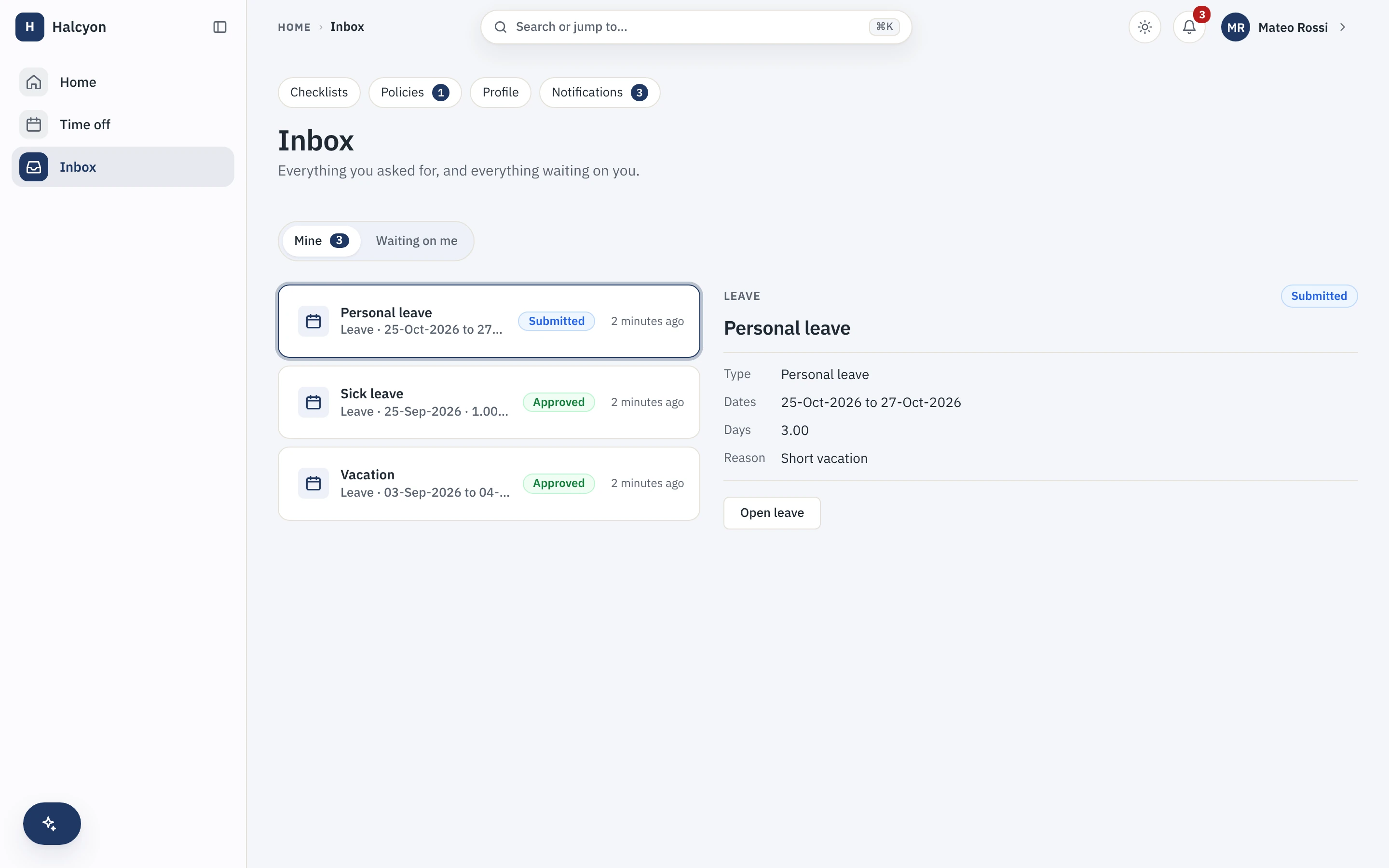Open the Checklists chip

click(x=319, y=93)
